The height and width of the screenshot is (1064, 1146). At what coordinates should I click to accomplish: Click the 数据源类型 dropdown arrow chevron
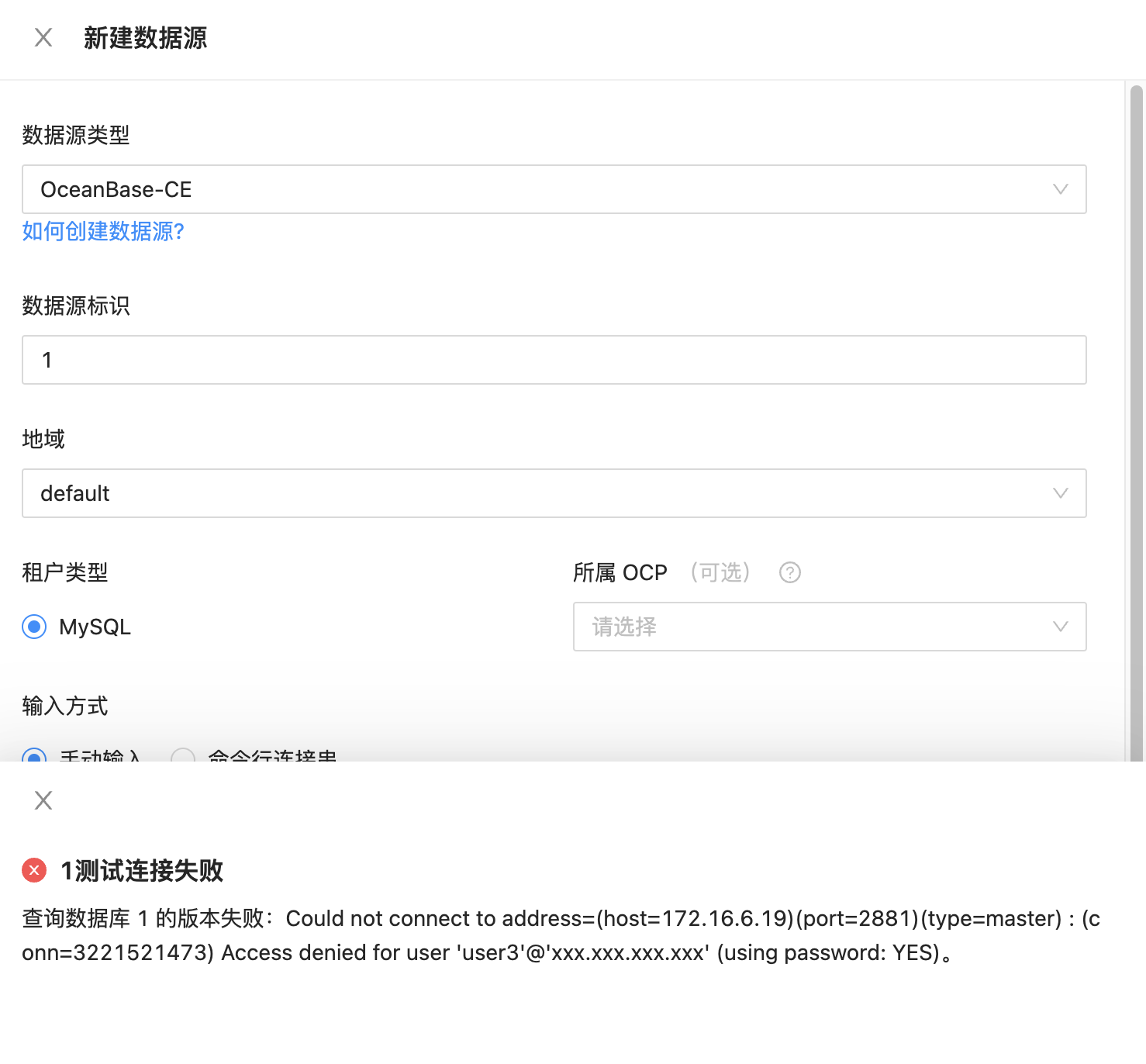click(x=1061, y=189)
